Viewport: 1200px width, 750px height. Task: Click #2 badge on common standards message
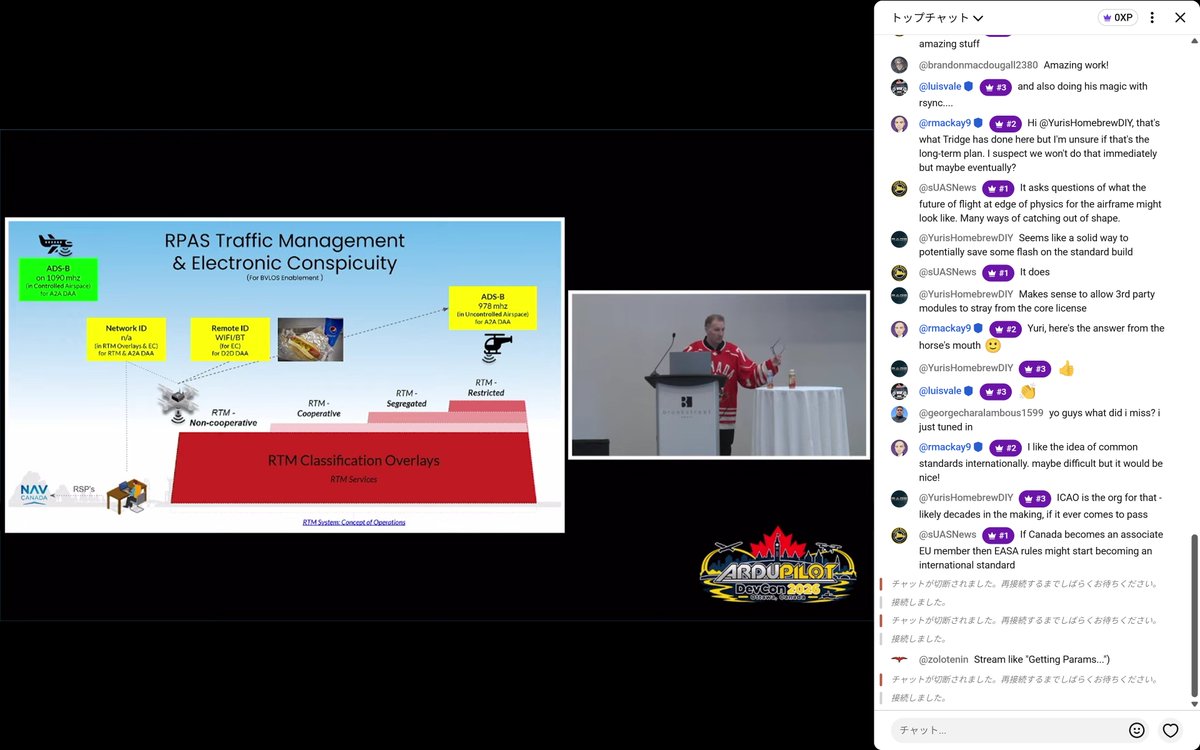[x=1005, y=448]
